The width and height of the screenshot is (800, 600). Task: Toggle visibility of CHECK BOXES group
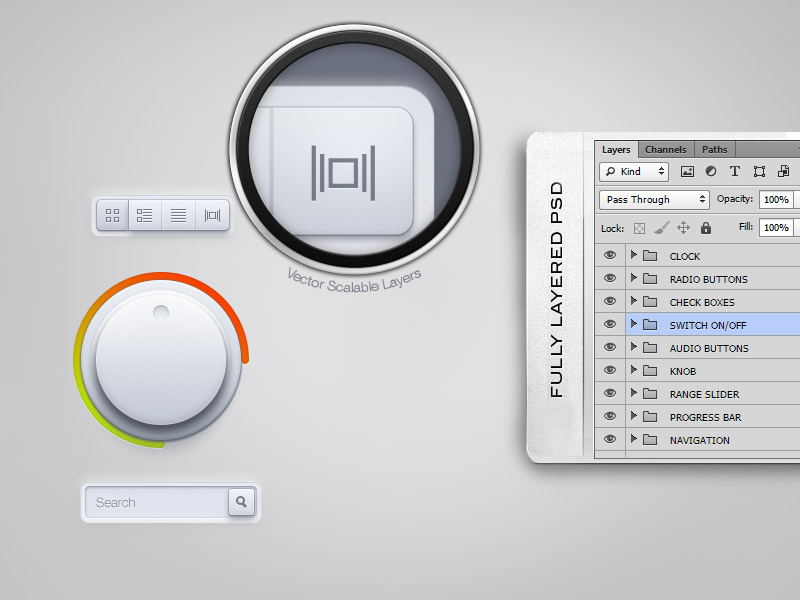click(x=610, y=301)
